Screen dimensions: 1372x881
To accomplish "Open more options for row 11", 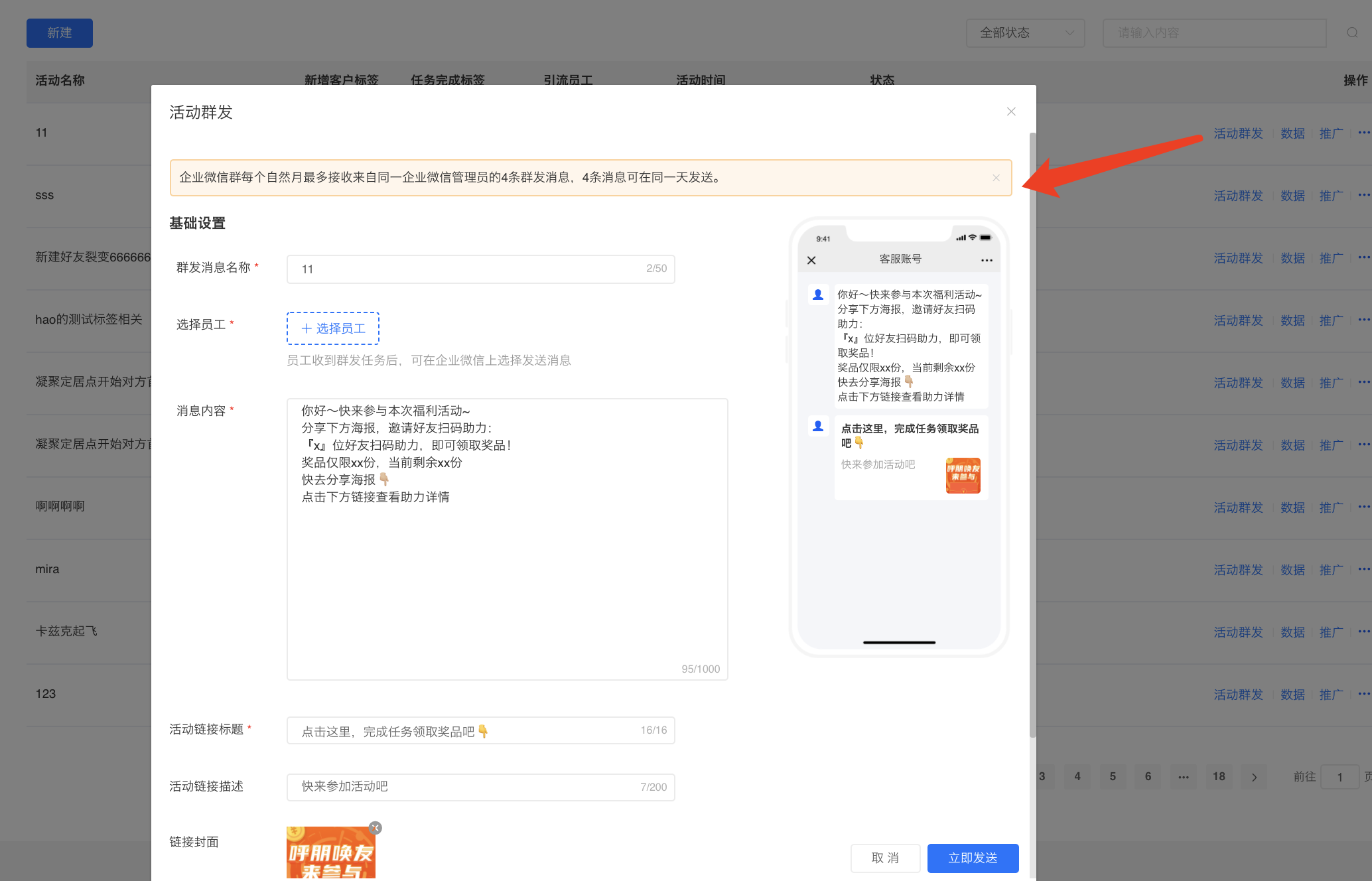I will (x=1364, y=133).
